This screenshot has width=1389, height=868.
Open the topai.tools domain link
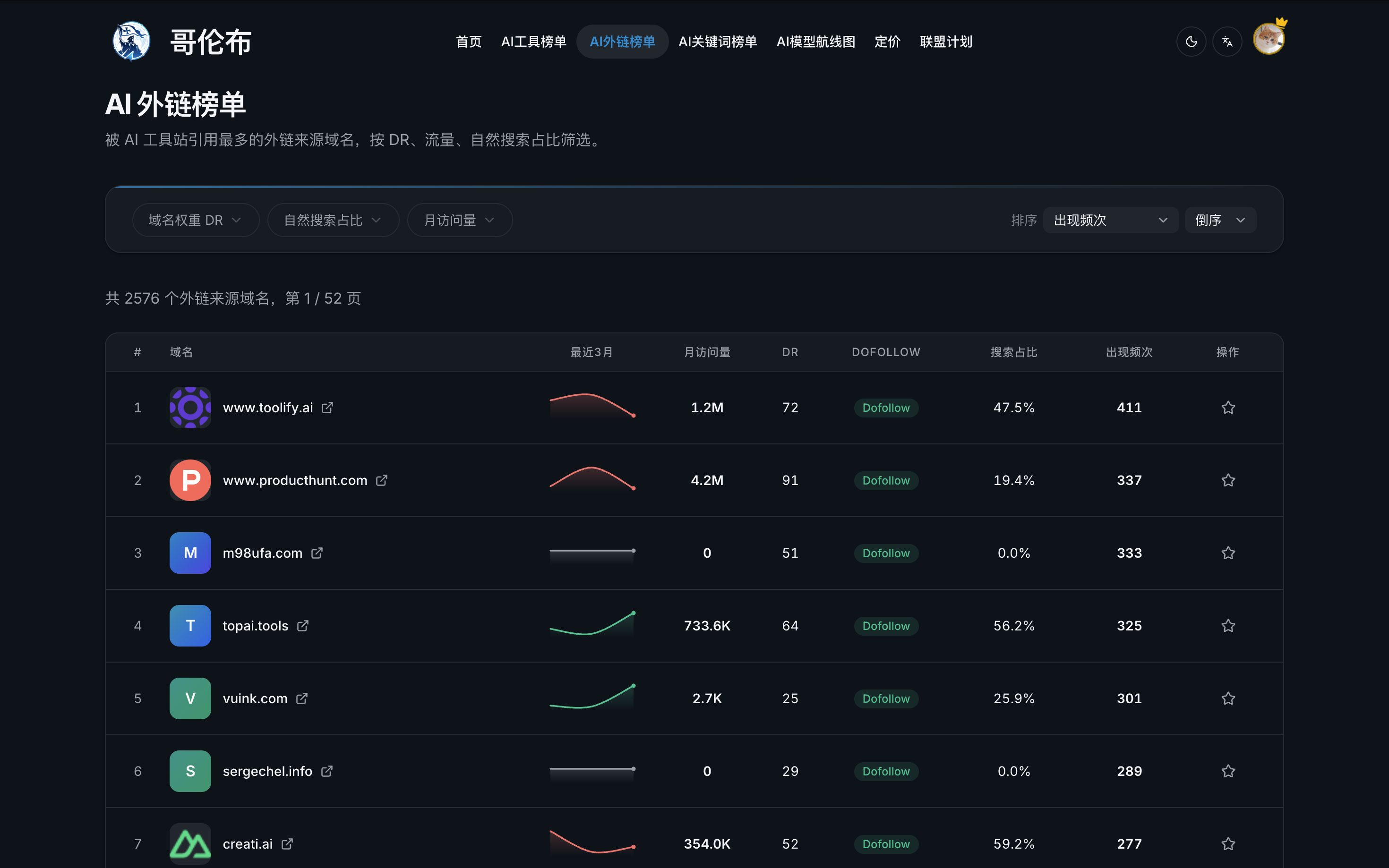click(256, 626)
